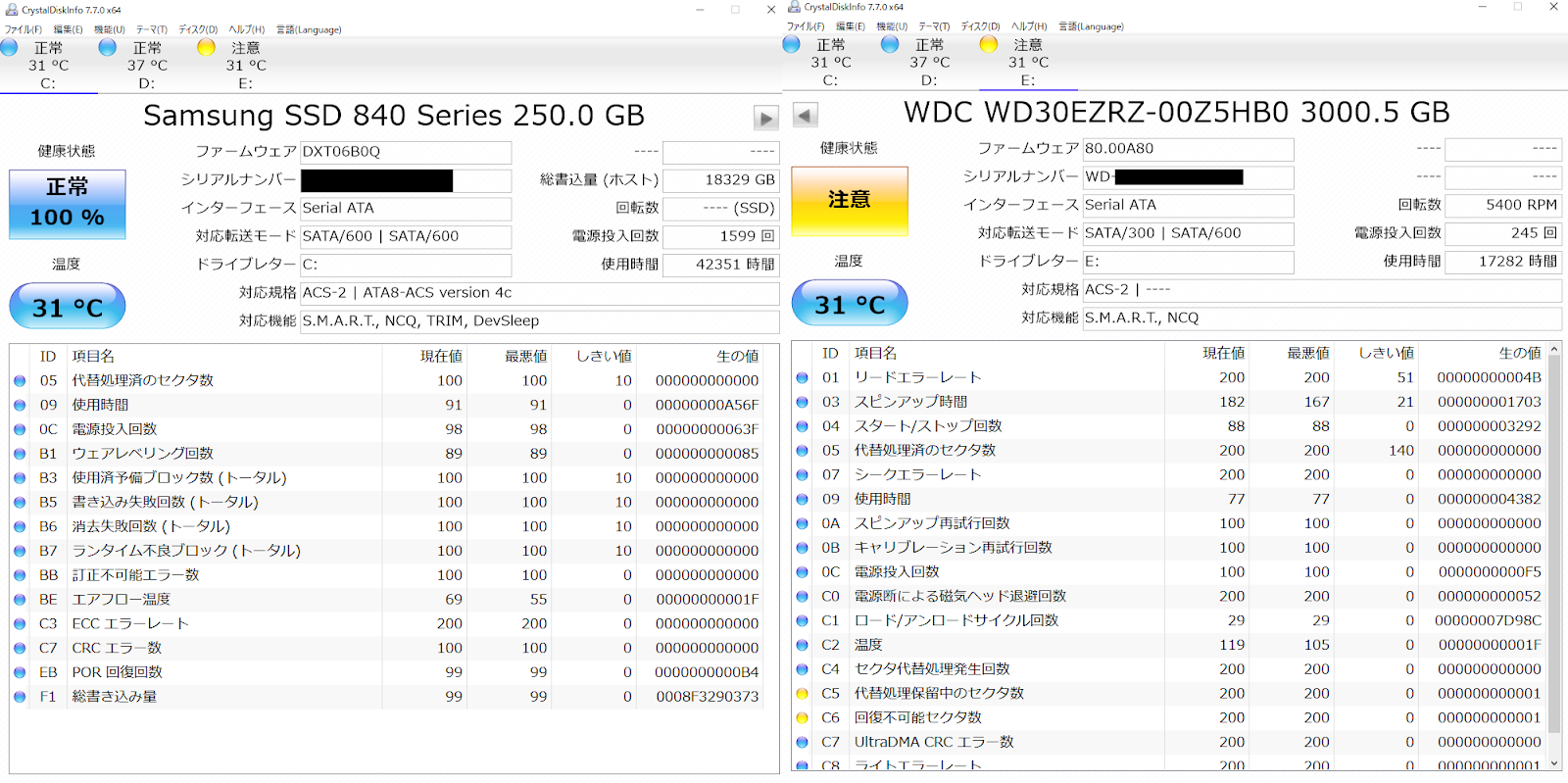The width and height of the screenshot is (1568, 783).
Task: Click status dot for エアフロー温度 row
Action: (x=20, y=600)
